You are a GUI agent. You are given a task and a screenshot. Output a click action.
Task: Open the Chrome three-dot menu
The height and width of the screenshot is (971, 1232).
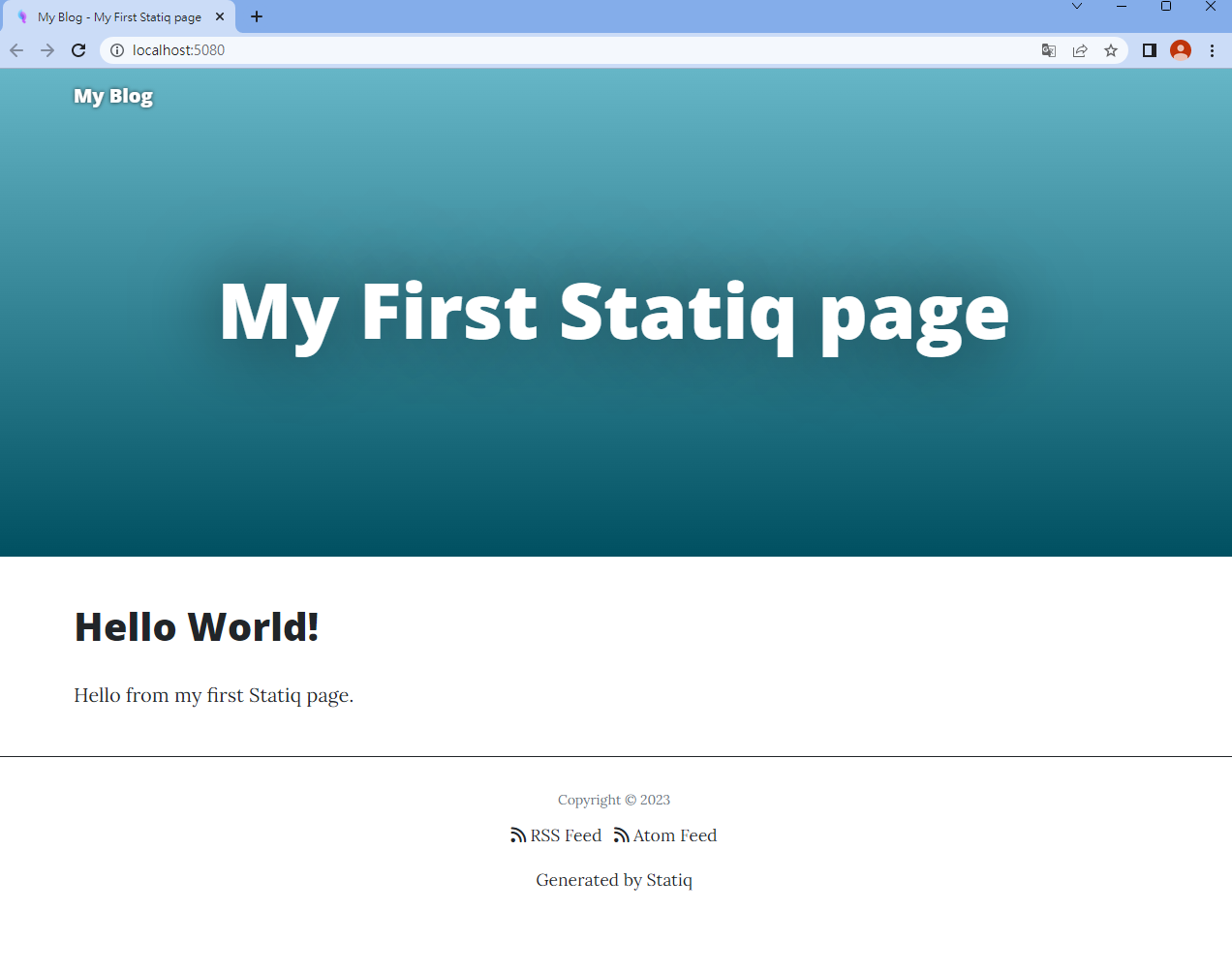pos(1212,50)
